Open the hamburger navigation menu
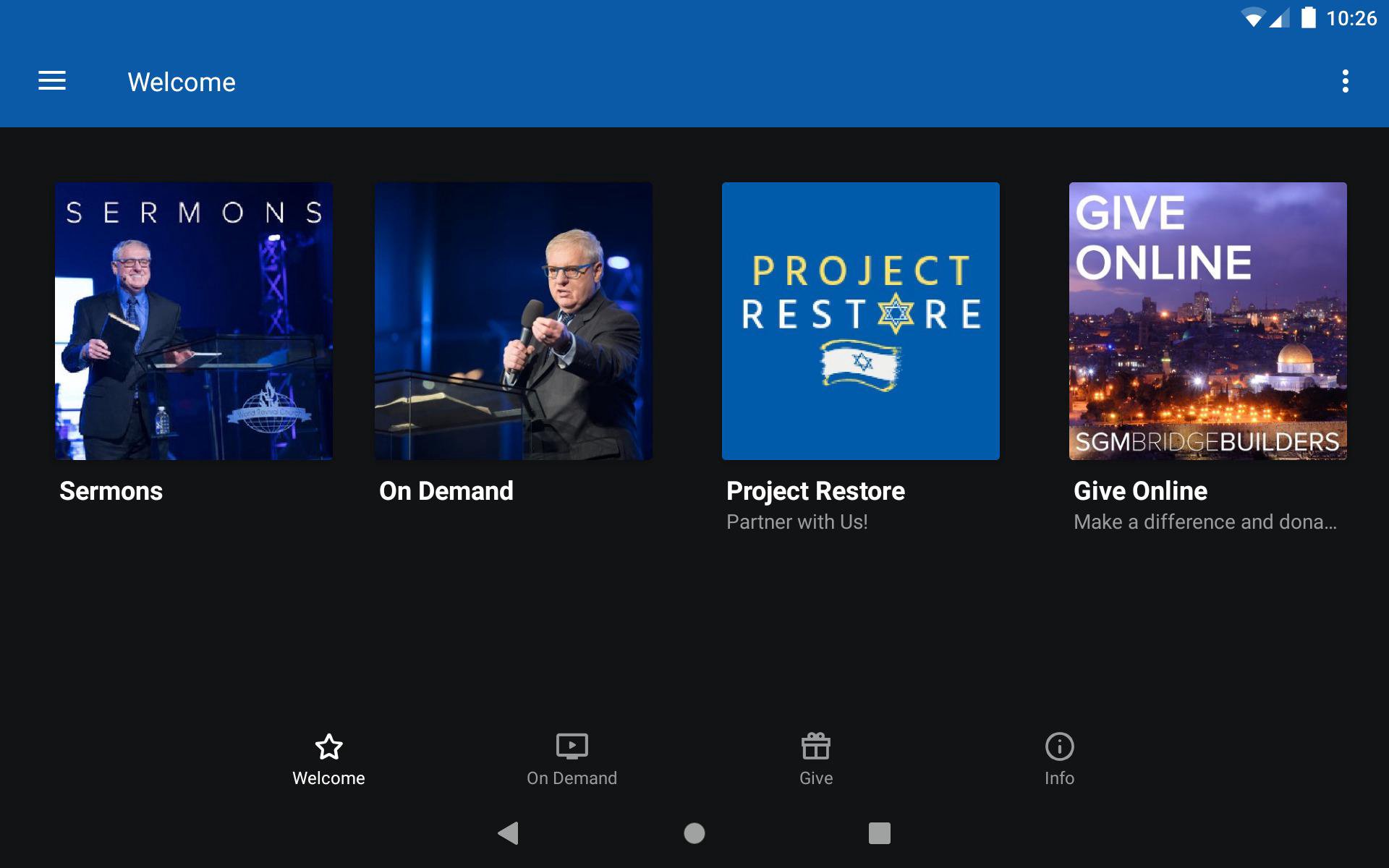This screenshot has width=1389, height=868. click(52, 81)
